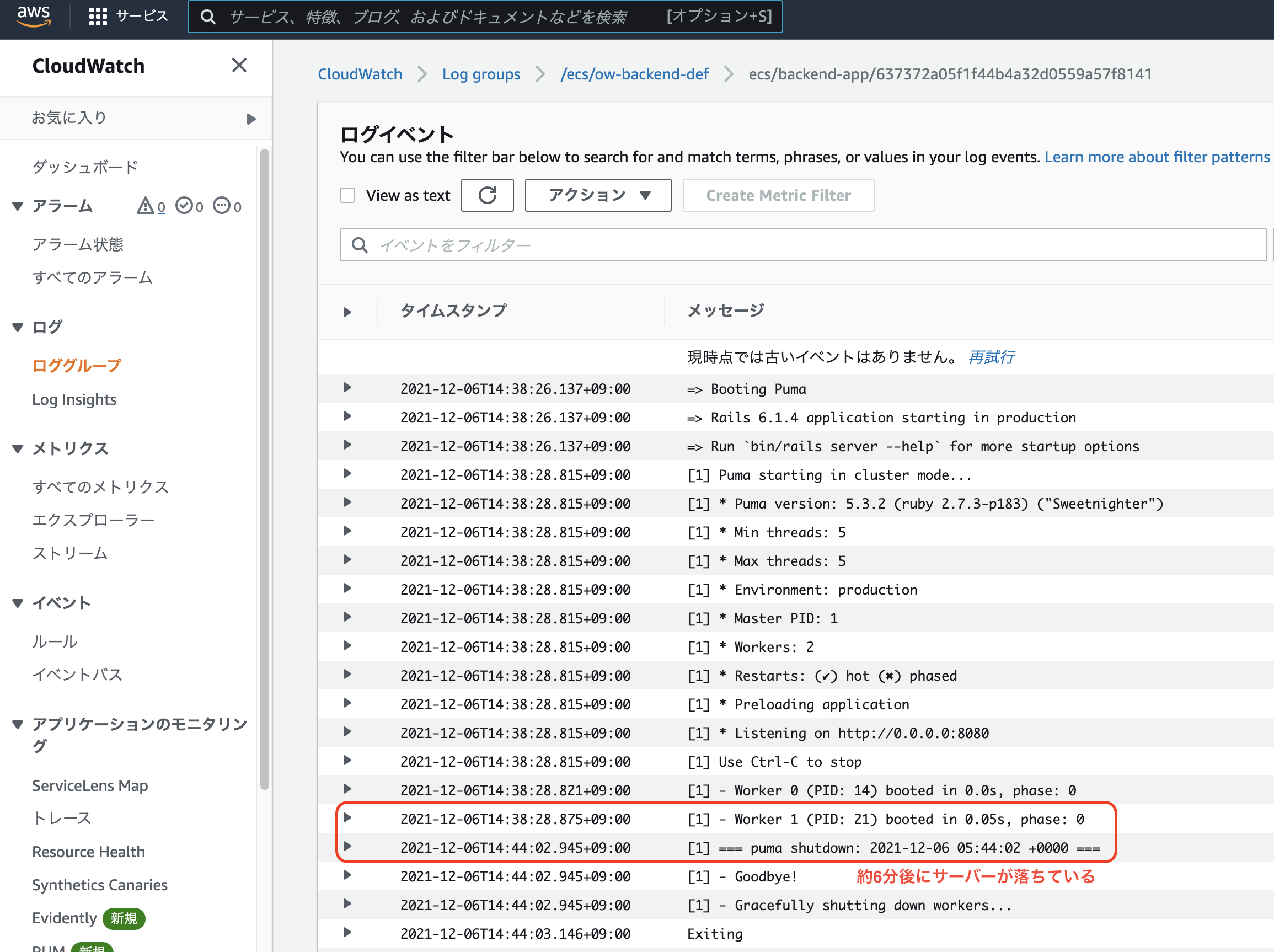Open Log Insights in the sidebar

click(74, 399)
